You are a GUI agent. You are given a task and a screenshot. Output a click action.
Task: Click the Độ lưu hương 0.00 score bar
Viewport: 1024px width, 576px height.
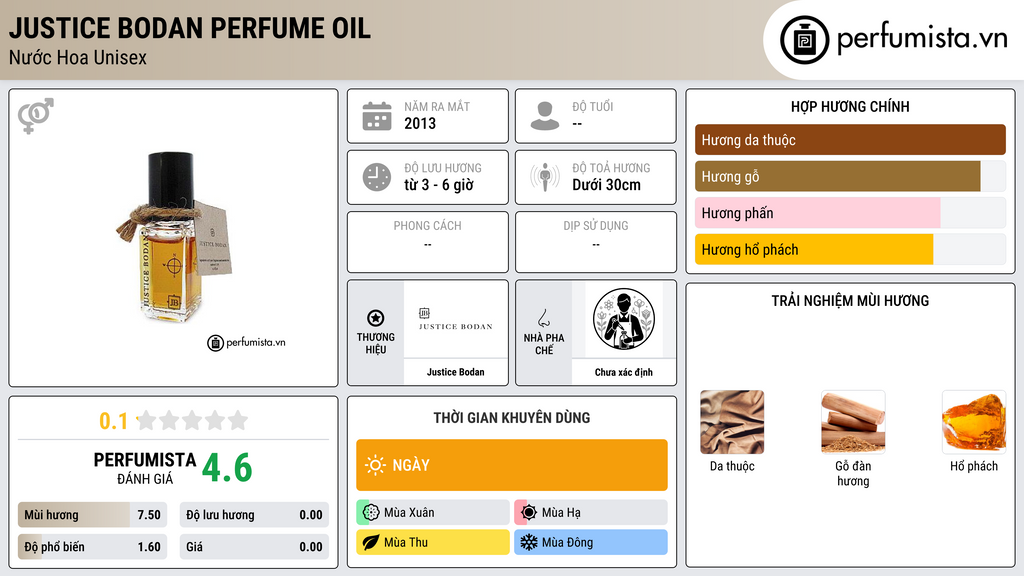254,515
